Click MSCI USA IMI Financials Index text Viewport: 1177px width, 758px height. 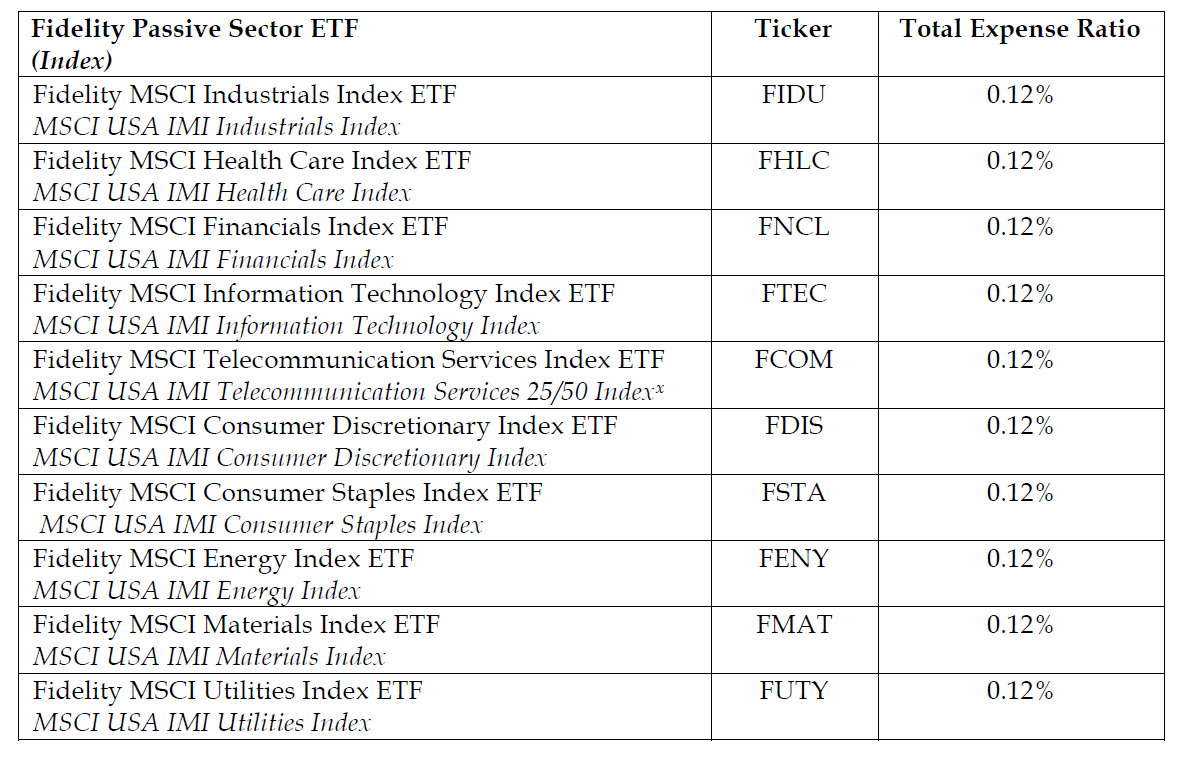(x=213, y=260)
